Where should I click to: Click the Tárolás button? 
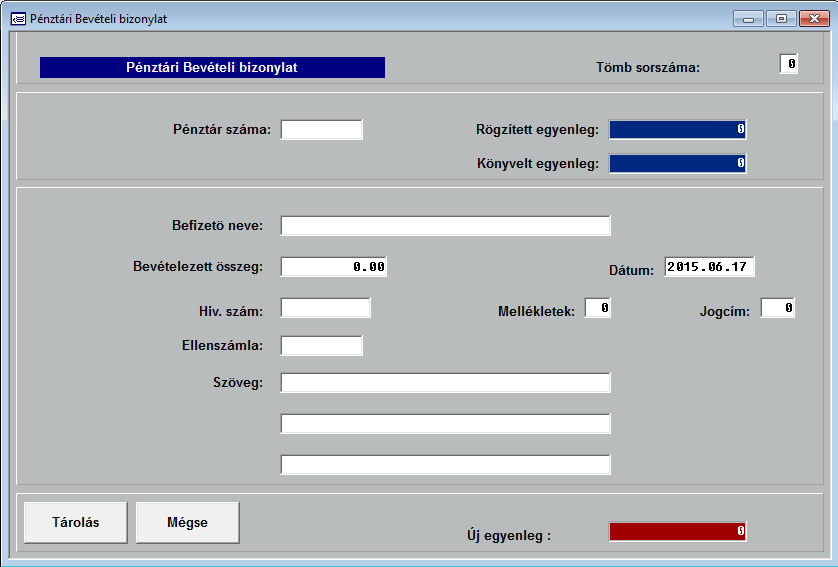(x=76, y=522)
